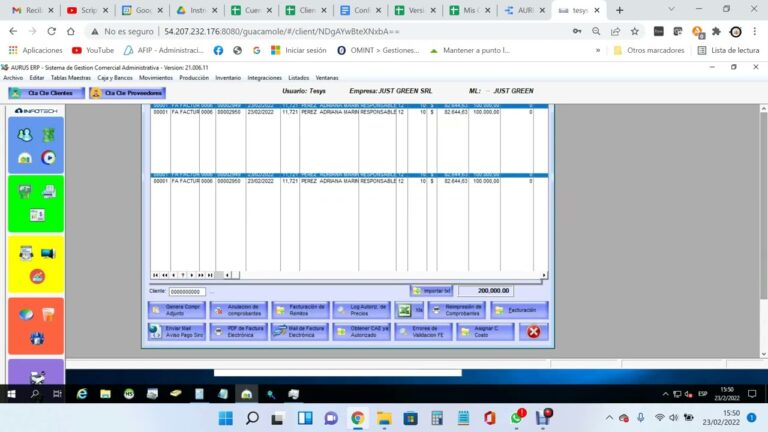Click the question mark navigator button
The height and width of the screenshot is (432, 768).
[x=183, y=275]
